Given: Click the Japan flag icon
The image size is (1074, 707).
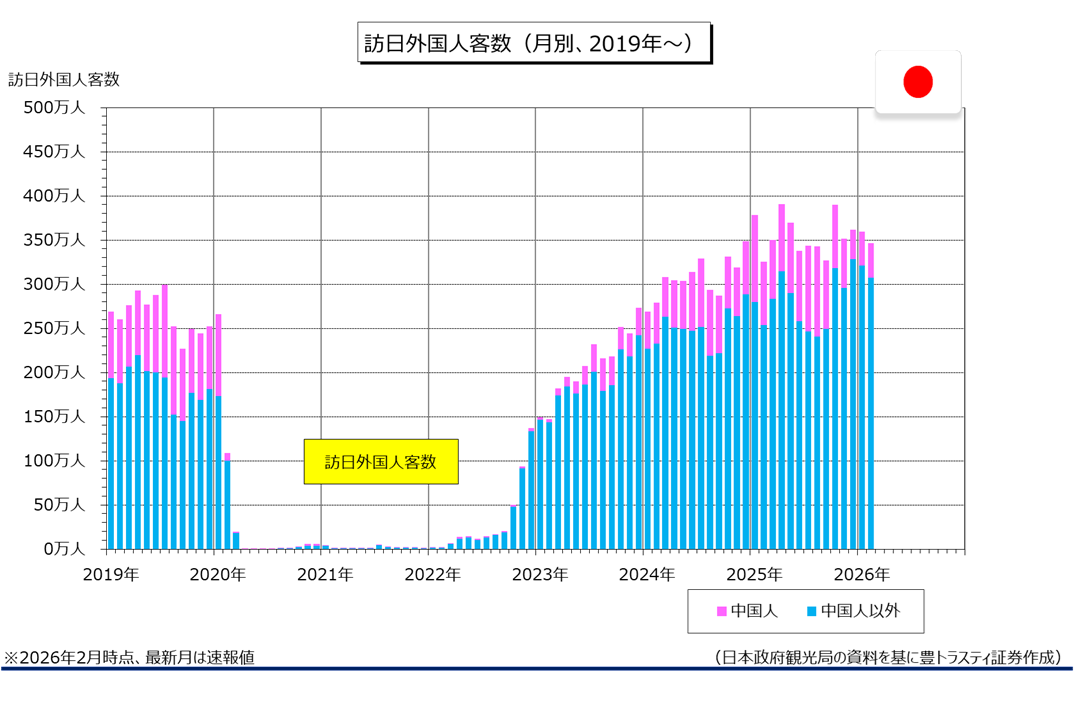Looking at the screenshot, I should click(x=918, y=81).
